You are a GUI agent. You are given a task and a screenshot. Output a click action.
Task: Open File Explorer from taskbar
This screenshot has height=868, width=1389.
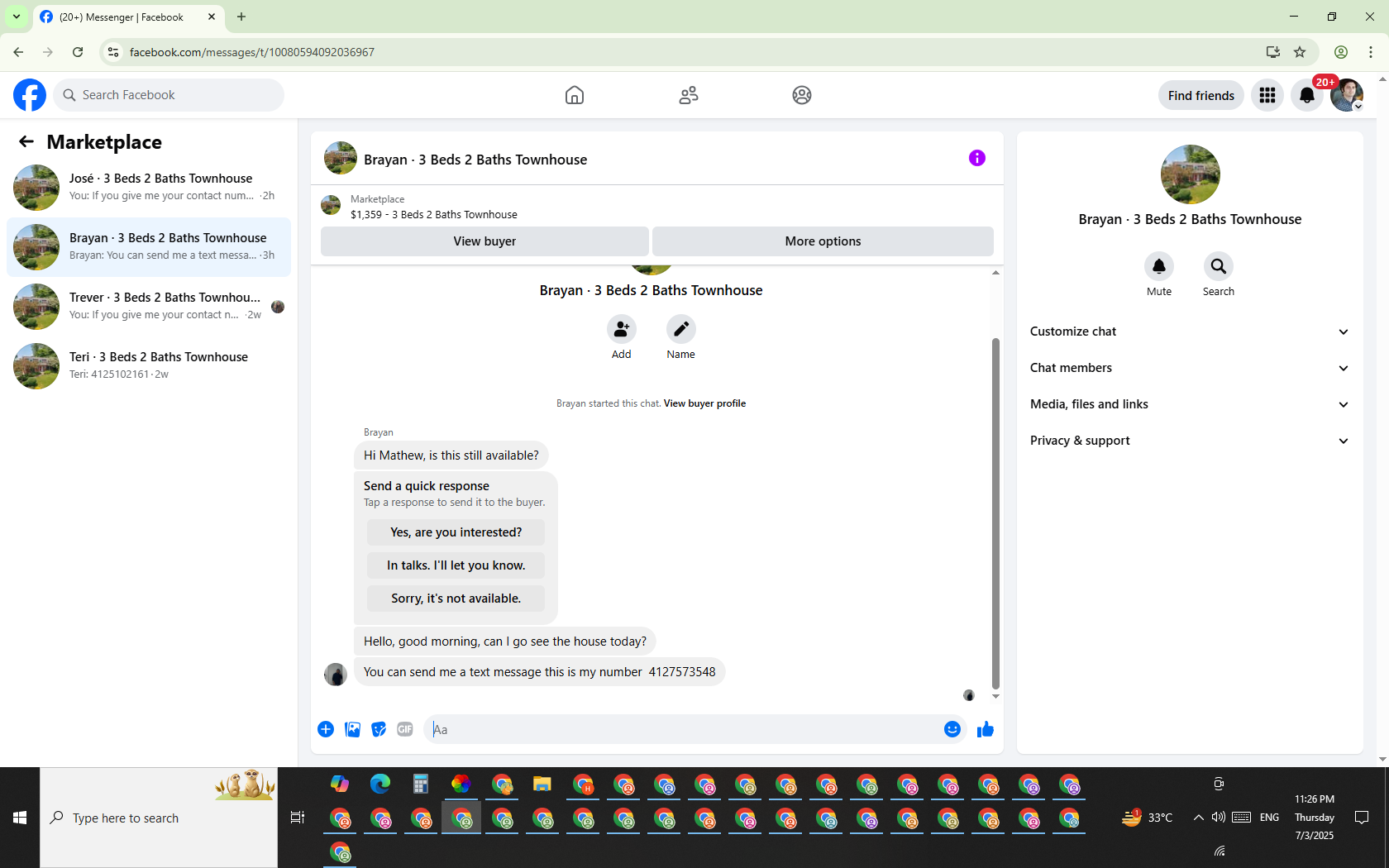542,784
